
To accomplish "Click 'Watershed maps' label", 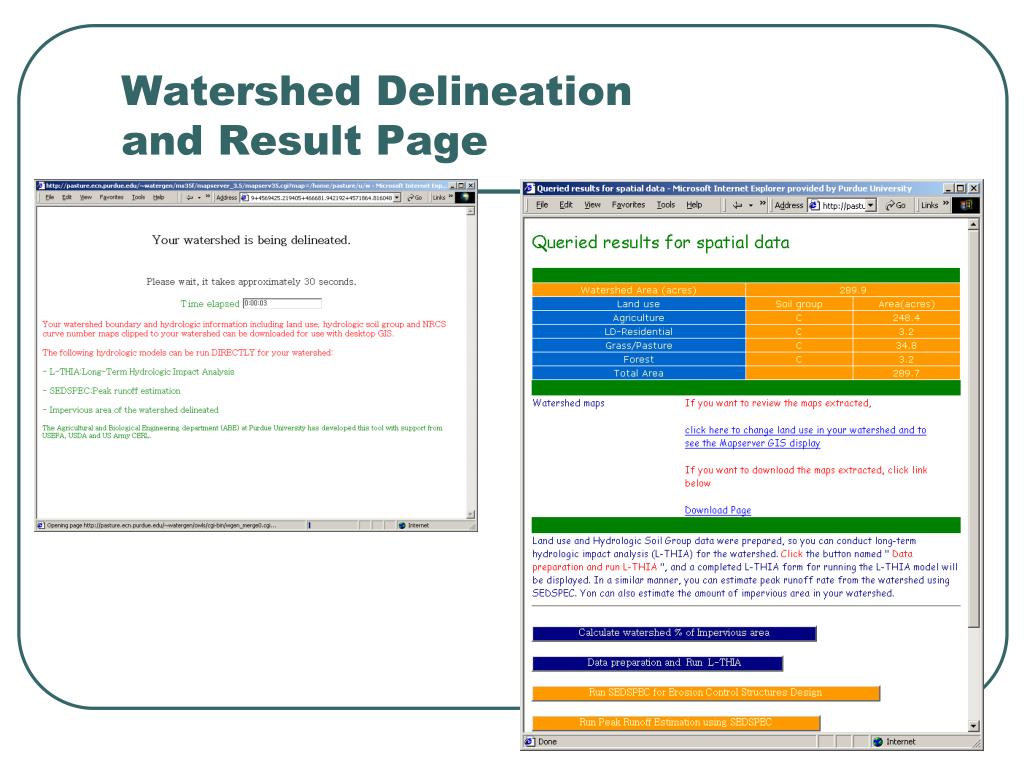I will point(568,403).
